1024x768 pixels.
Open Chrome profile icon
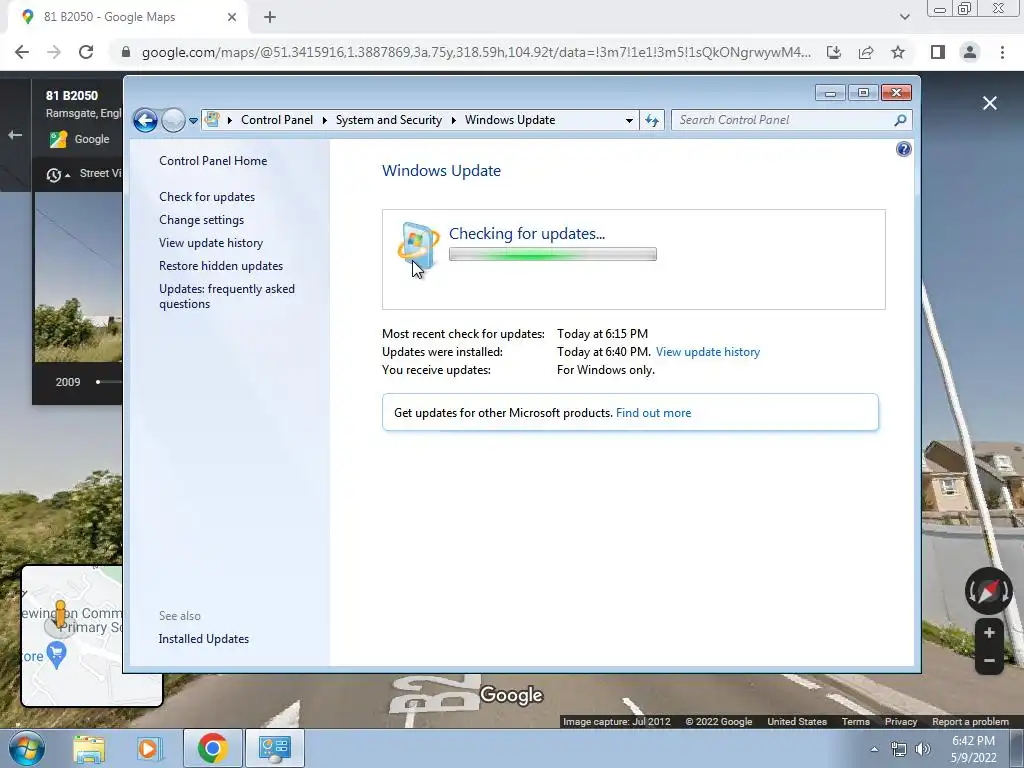970,52
